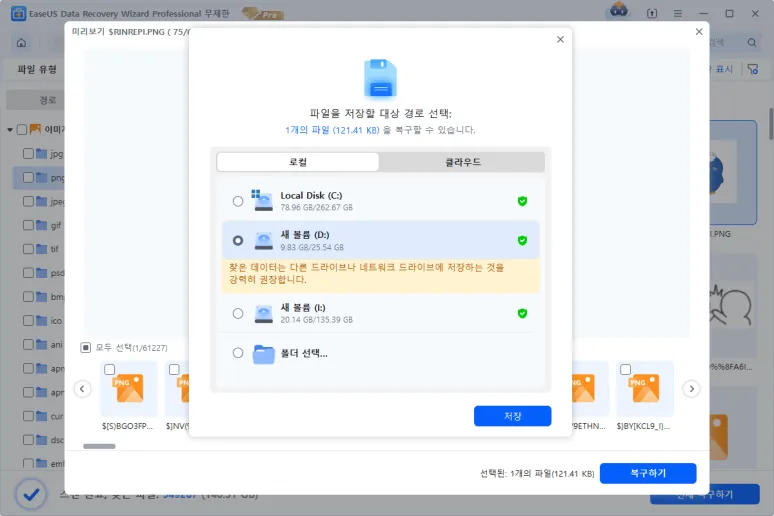Click the Local Disk (C:) drive icon

click(x=262, y=200)
